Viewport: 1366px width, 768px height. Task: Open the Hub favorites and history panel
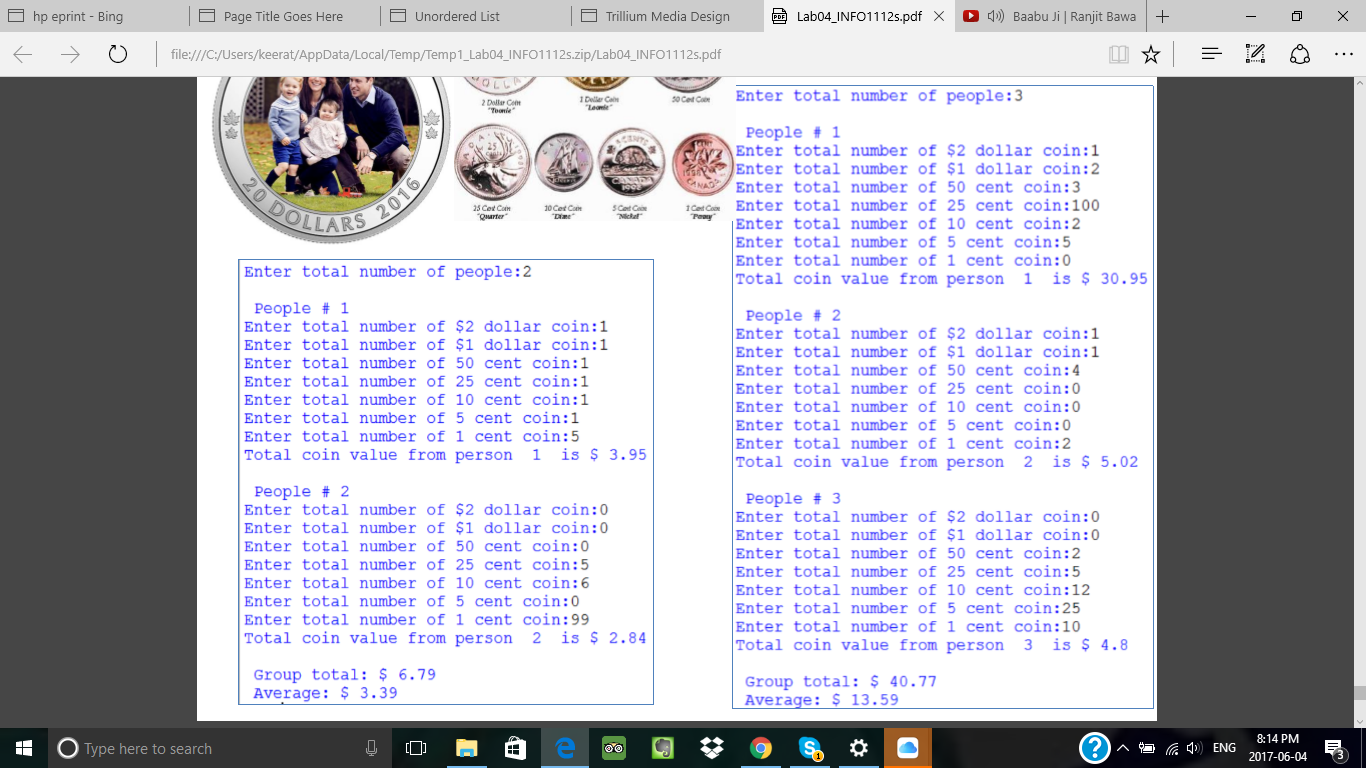pos(1211,54)
